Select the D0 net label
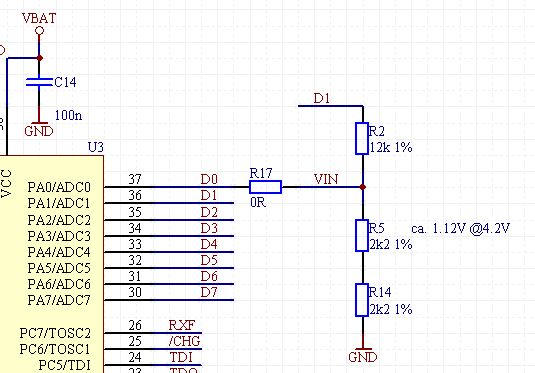The width and height of the screenshot is (535, 373). click(209, 179)
